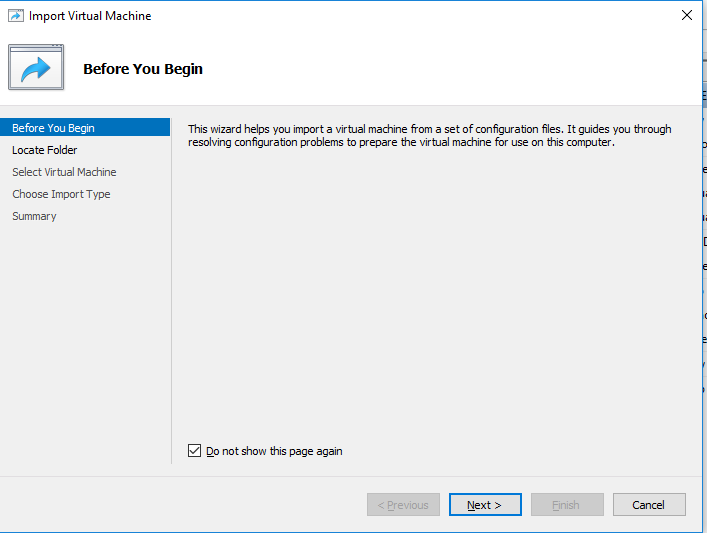This screenshot has height=533, width=707.
Task: Click the Finish button
Action: coord(567,505)
